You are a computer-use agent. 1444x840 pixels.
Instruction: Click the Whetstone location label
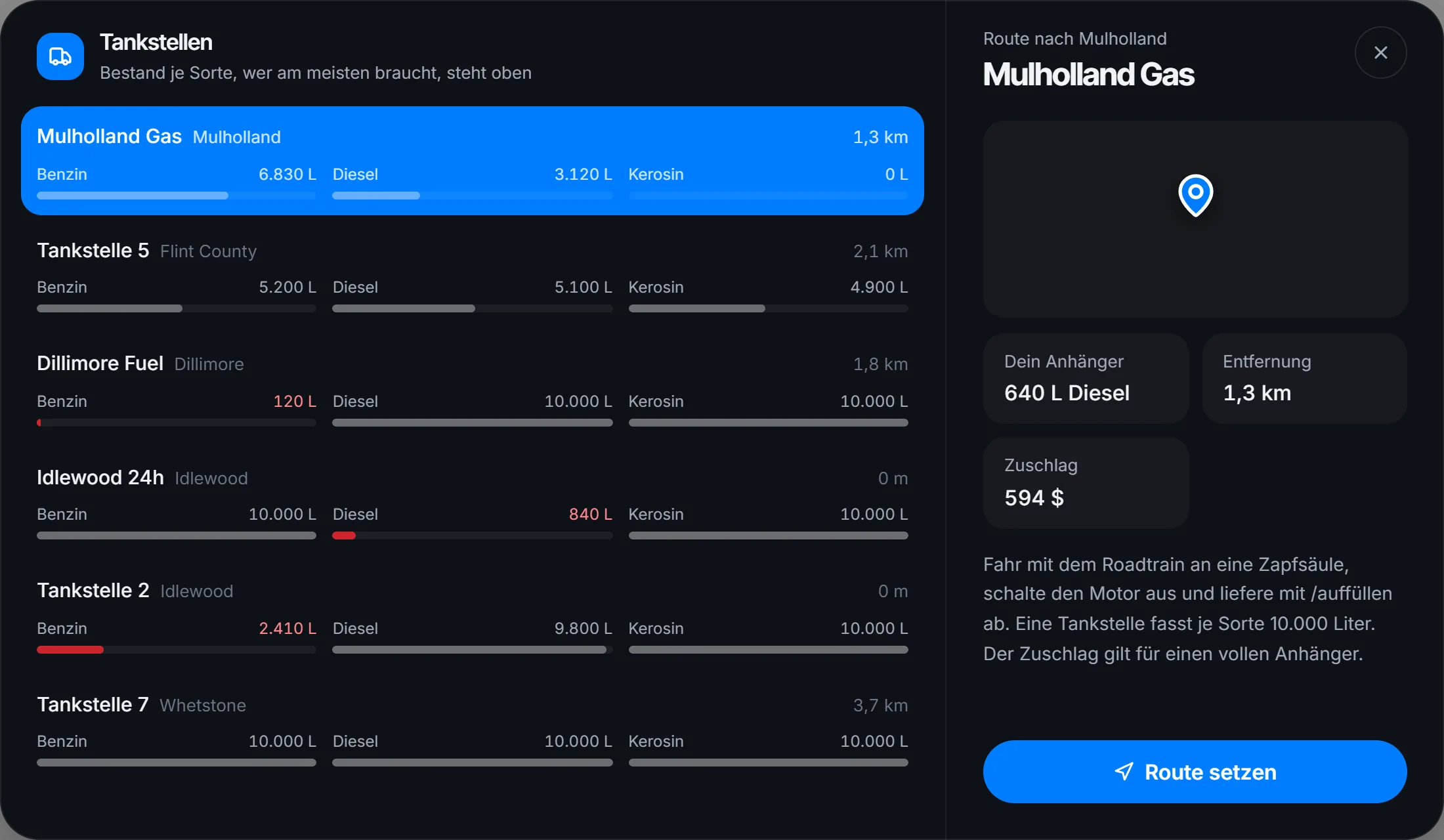point(203,705)
